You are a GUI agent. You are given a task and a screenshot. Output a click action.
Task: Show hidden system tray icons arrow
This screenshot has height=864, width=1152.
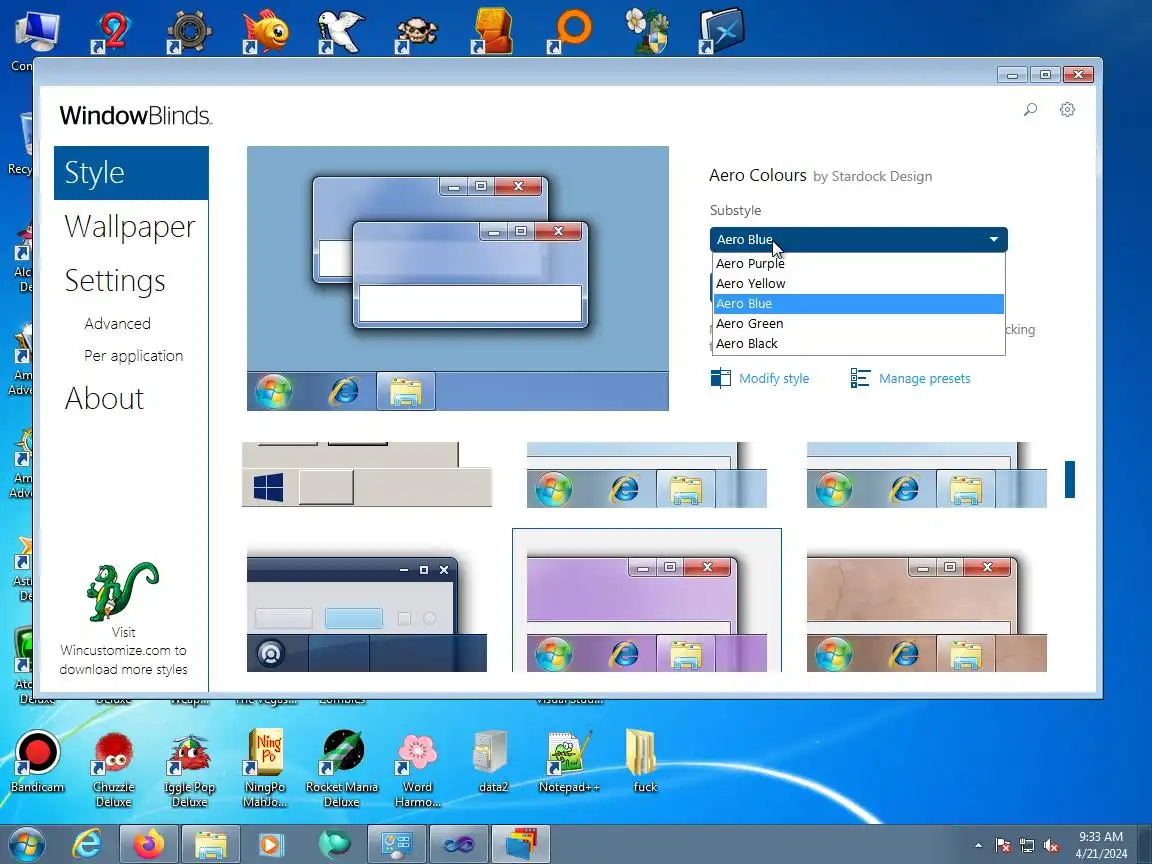pos(978,846)
